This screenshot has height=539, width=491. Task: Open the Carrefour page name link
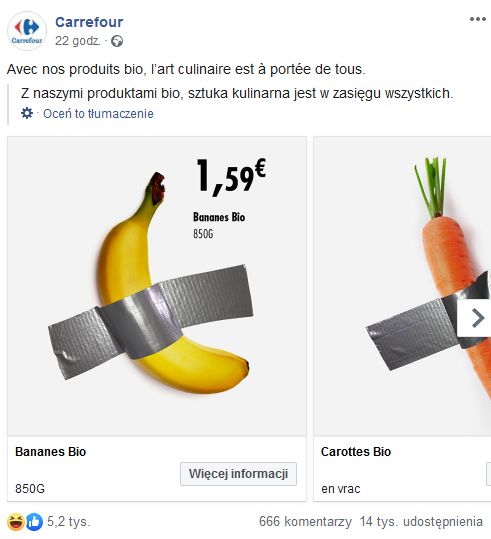pos(89,22)
